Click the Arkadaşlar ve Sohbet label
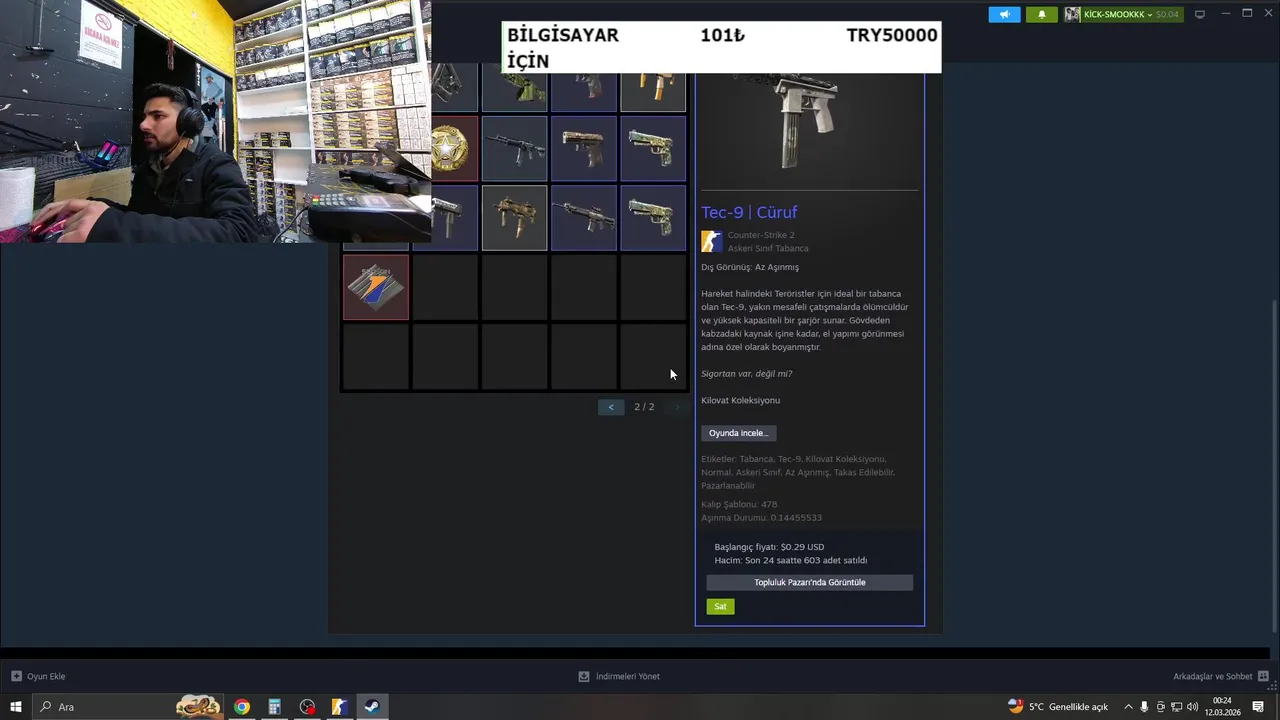Screen dimensions: 1280x720 tap(1213, 676)
